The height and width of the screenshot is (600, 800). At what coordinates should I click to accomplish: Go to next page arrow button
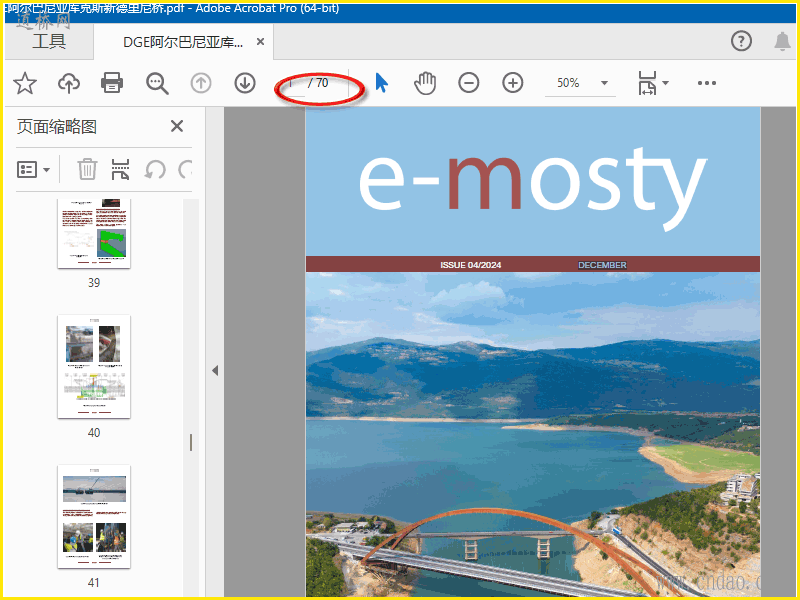pyautogui.click(x=245, y=83)
